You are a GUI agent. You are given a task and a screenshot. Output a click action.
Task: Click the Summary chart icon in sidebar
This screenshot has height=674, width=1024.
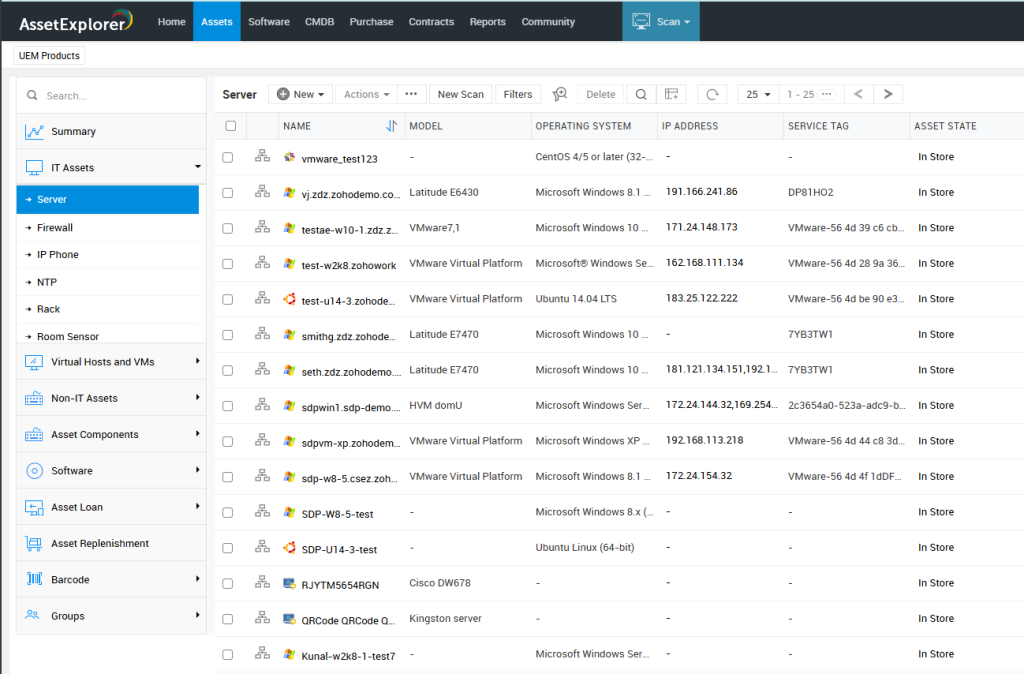pyautogui.click(x=34, y=132)
